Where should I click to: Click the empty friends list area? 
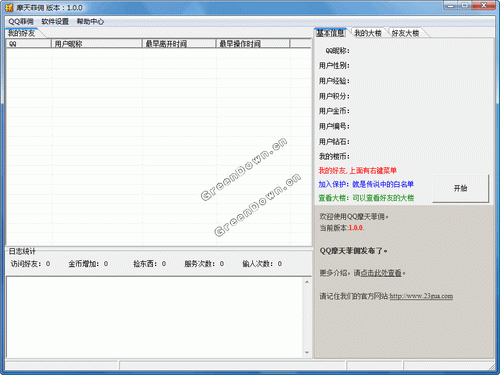pyautogui.click(x=159, y=147)
